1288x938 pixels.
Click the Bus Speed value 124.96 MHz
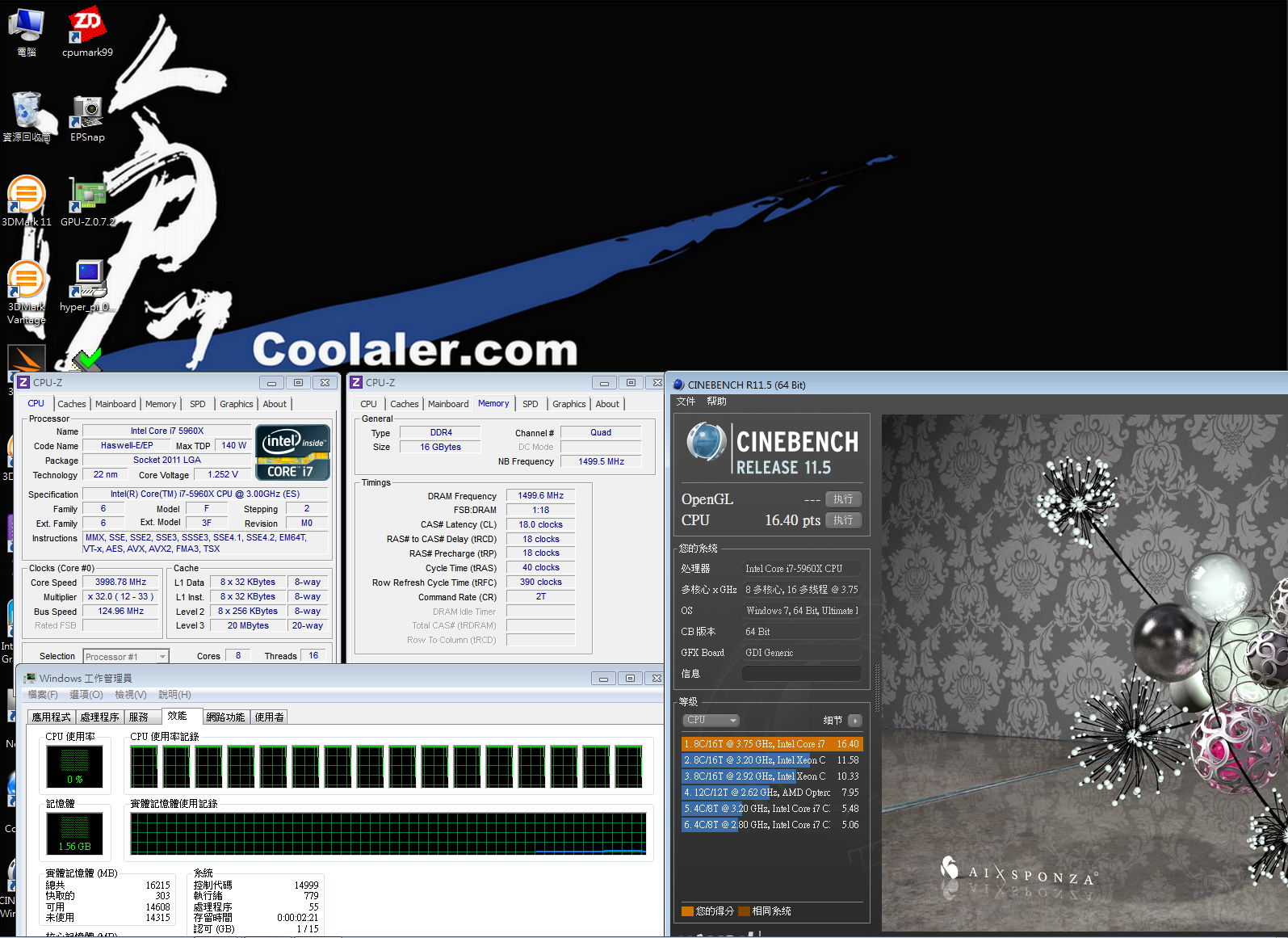pyautogui.click(x=120, y=612)
